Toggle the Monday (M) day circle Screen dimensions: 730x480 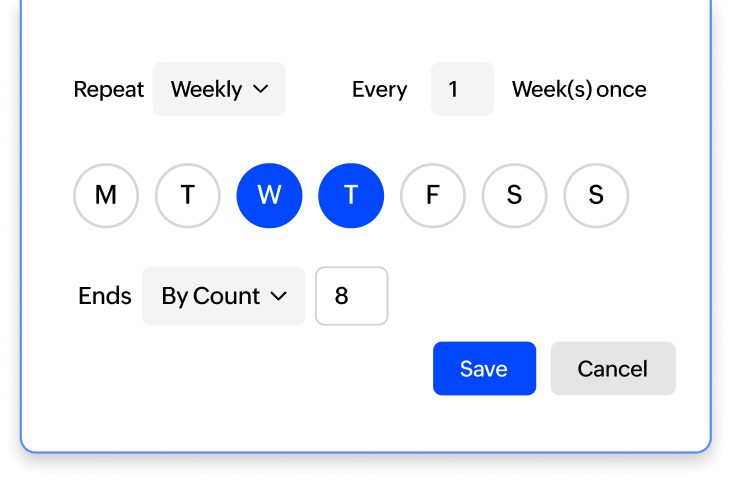(x=105, y=195)
